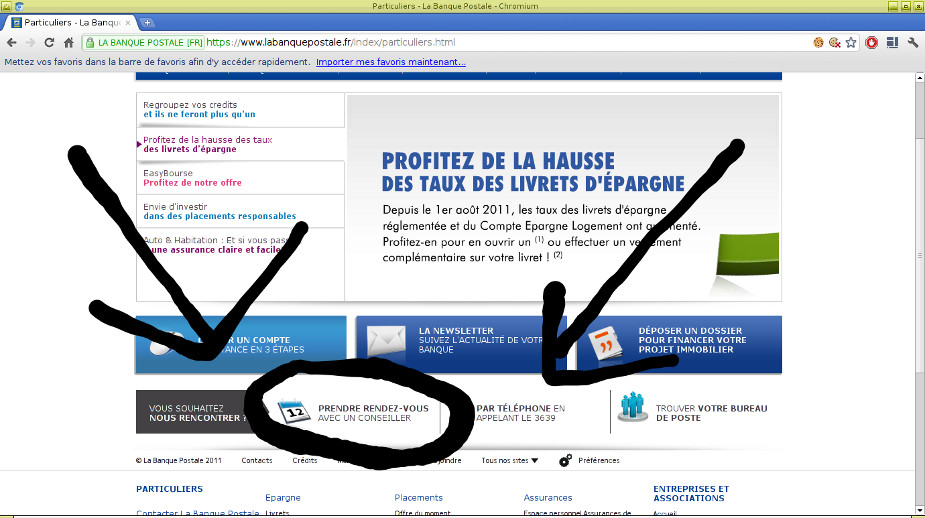
Task: Click the Epargne footer heading
Action: coord(283,498)
